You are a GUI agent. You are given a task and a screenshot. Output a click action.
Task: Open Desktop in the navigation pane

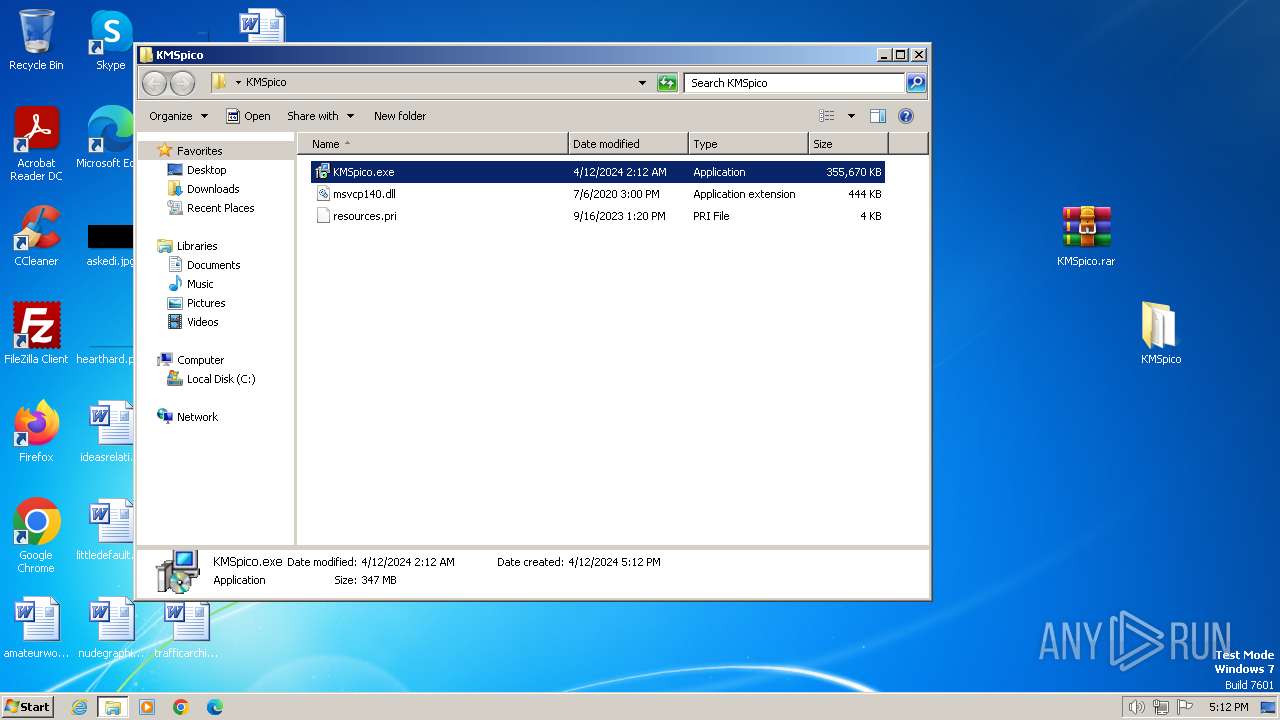click(x=206, y=170)
